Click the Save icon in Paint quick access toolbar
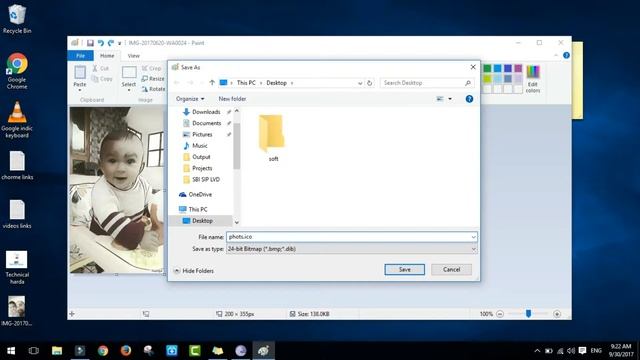The image size is (640, 360). click(90, 43)
